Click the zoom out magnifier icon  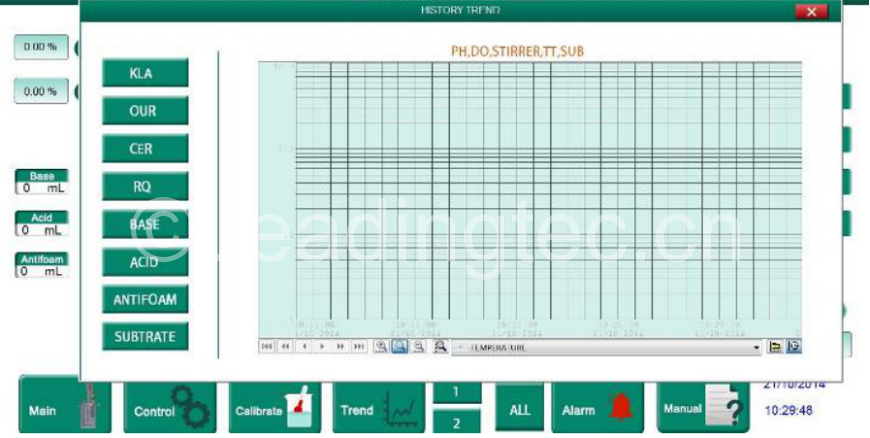click(x=418, y=347)
